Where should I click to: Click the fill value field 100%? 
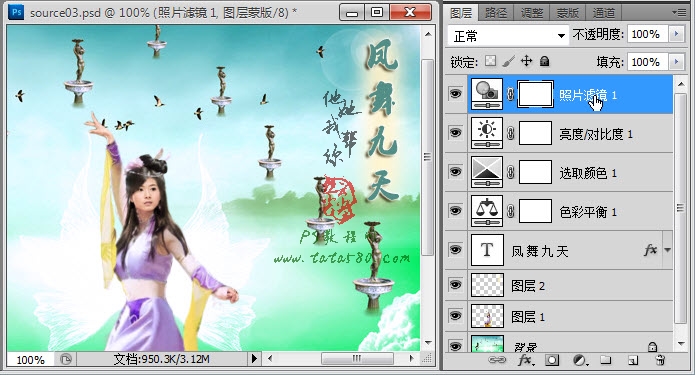click(647, 62)
